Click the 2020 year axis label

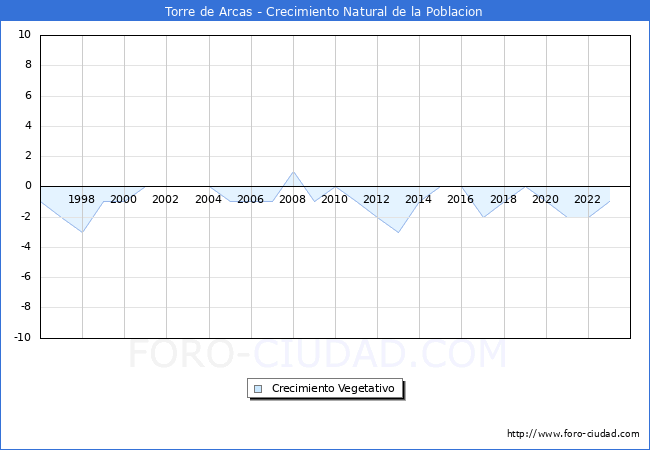[546, 199]
